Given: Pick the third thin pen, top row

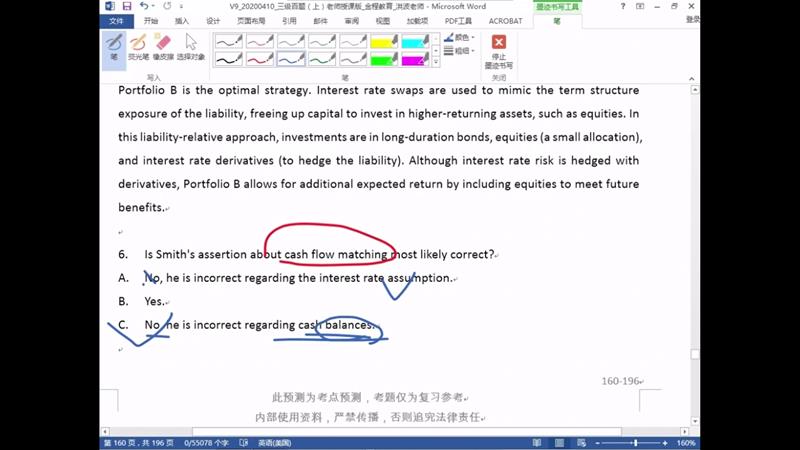Looking at the screenshot, I should point(291,41).
